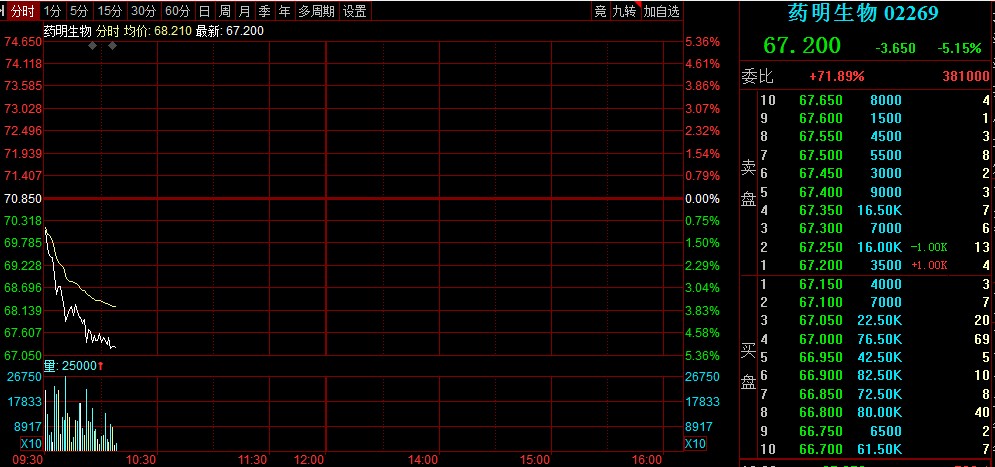This screenshot has height=467, width=995.
Task: Switch to the 1分 period tab
Action: pos(53,11)
